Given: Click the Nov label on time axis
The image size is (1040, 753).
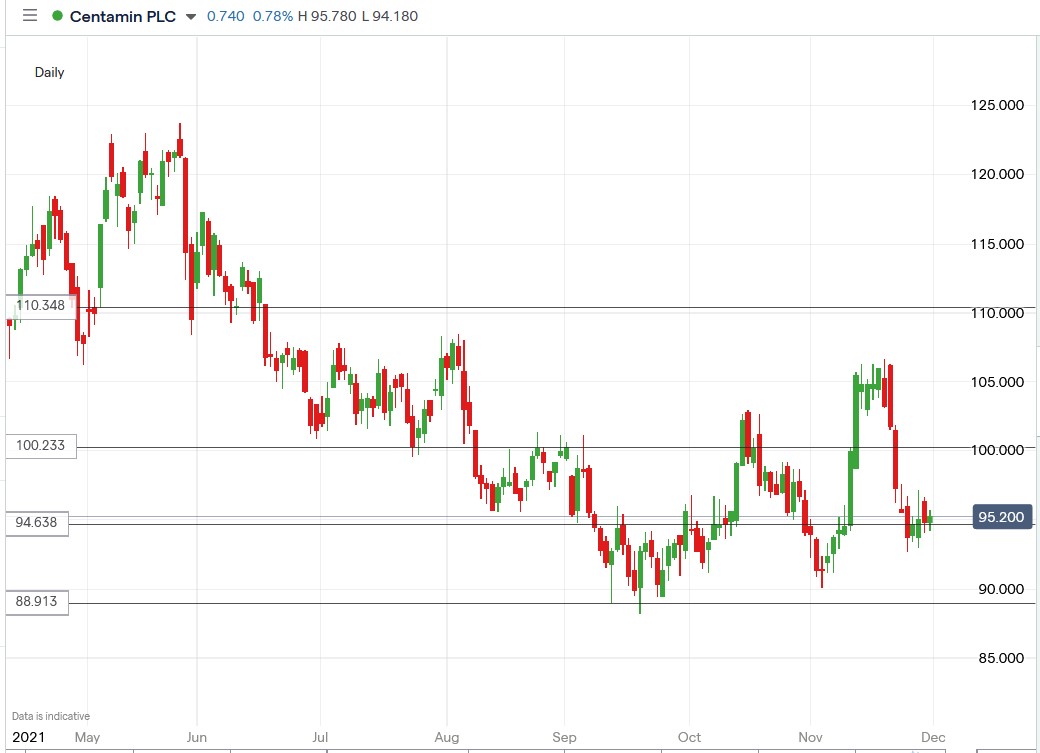Looking at the screenshot, I should 810,737.
